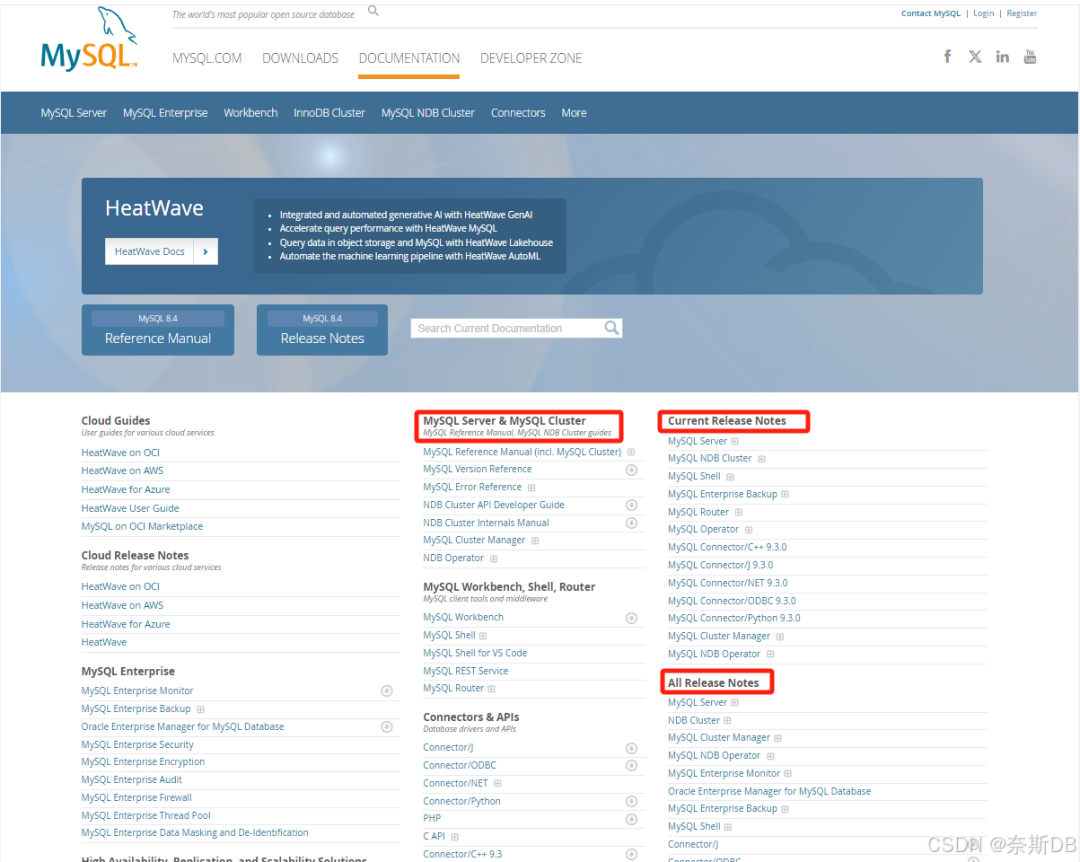Image resolution: width=1080 pixels, height=862 pixels.
Task: Open MySQL YouTube icon
Action: tap(1030, 57)
